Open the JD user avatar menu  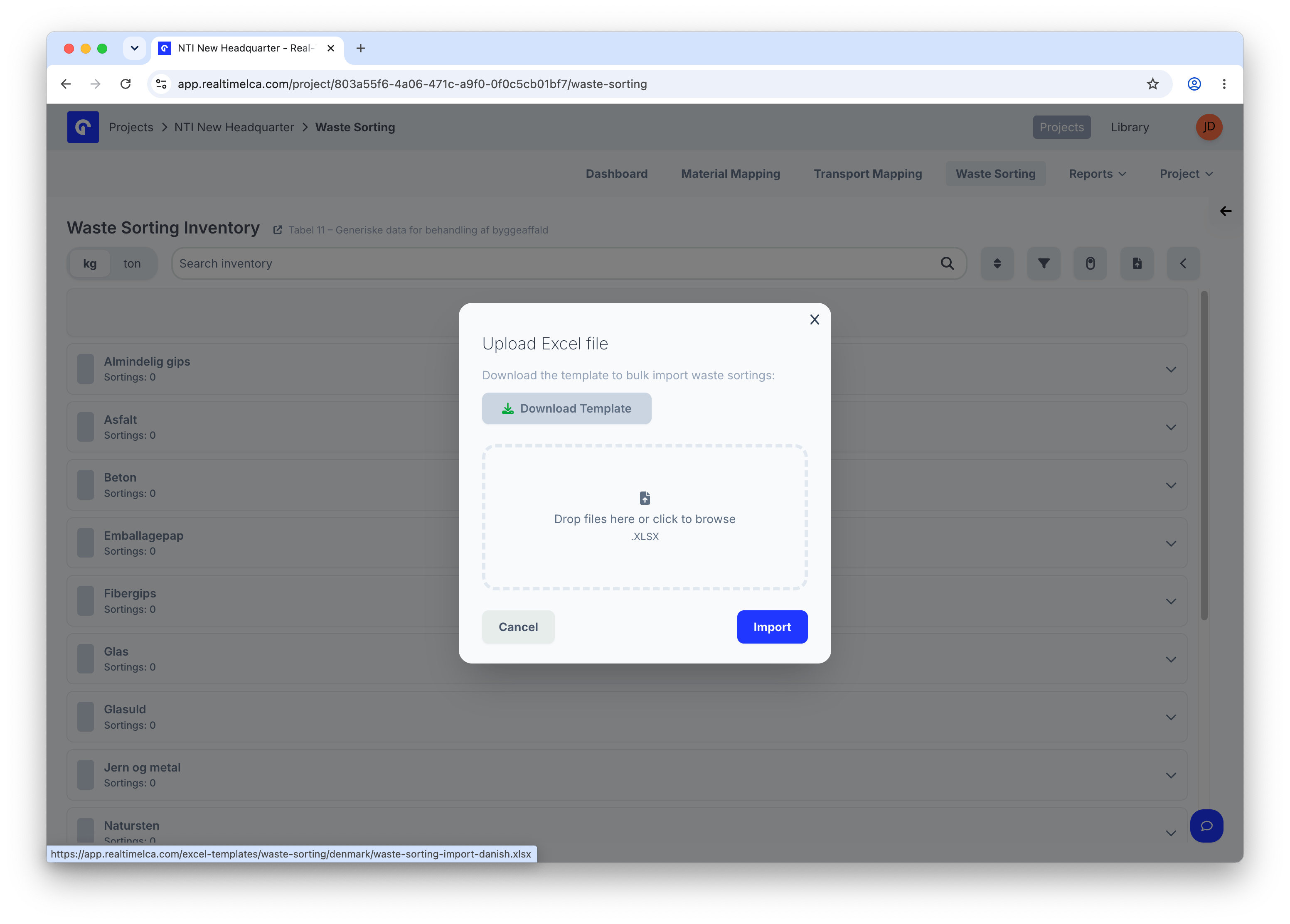[1209, 127]
